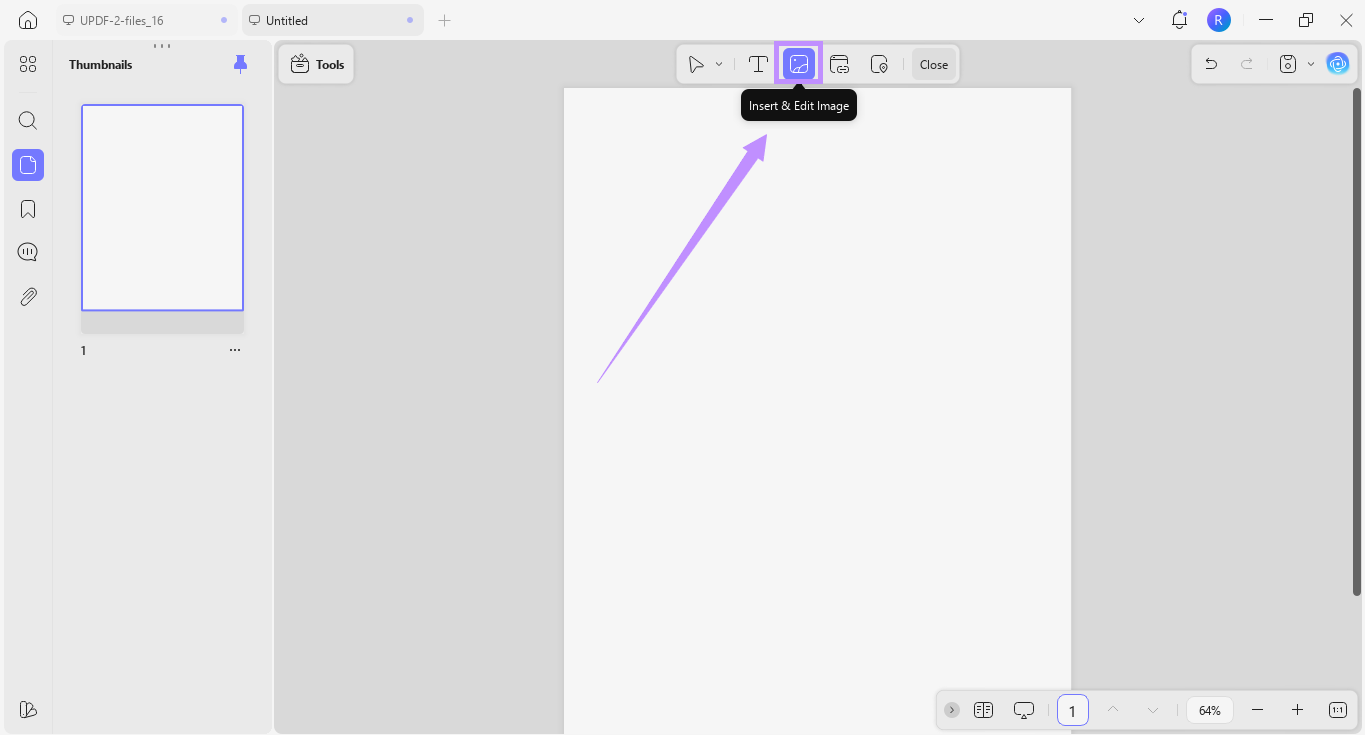Toggle the Thumbnails sidebar panel icon

tap(27, 165)
